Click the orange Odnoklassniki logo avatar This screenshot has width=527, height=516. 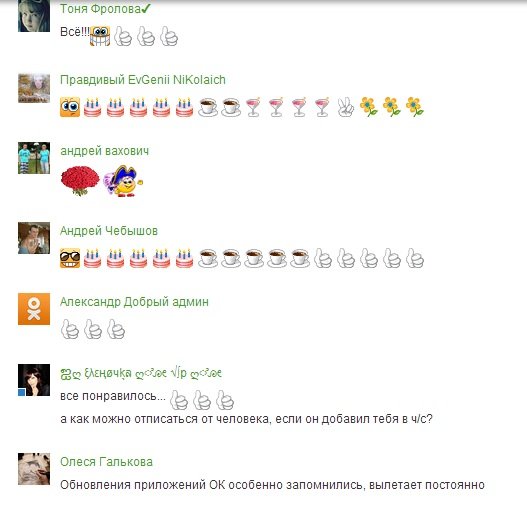pyautogui.click(x=34, y=309)
